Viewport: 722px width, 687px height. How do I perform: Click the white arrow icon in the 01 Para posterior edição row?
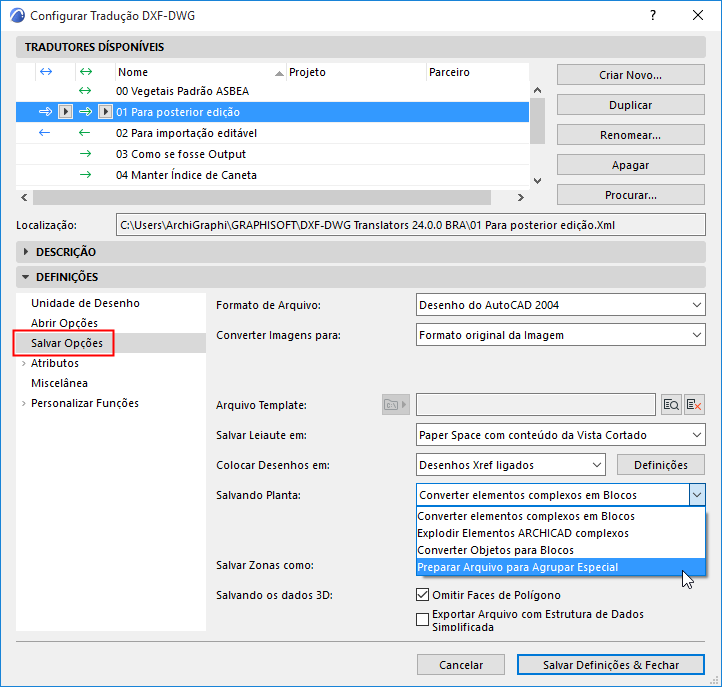click(x=45, y=112)
